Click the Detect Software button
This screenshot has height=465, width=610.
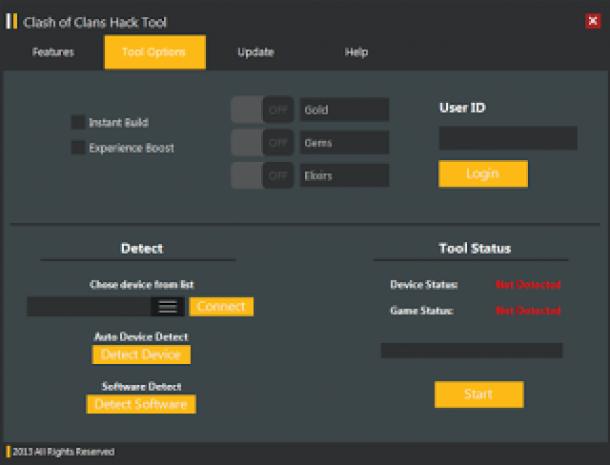tap(141, 404)
